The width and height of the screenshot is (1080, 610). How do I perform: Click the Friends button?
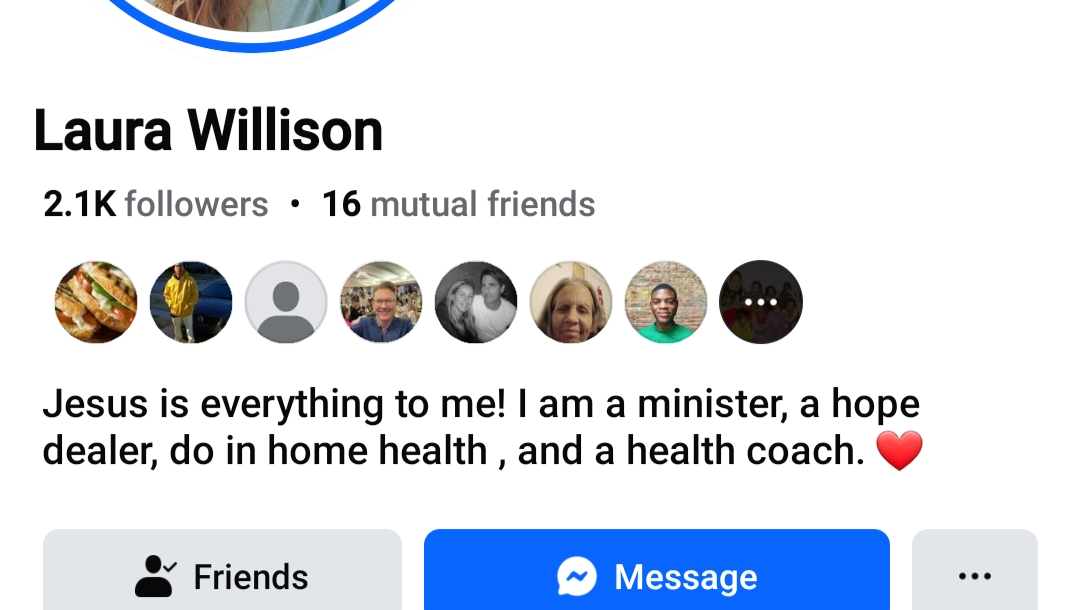(222, 569)
